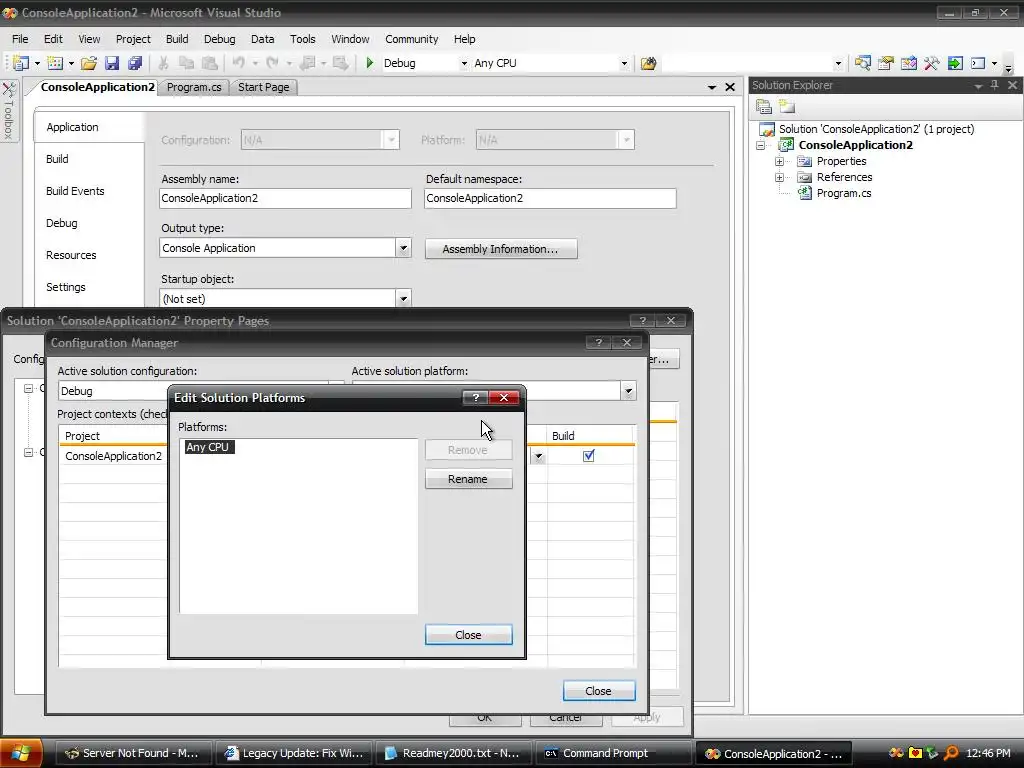Click the Assembly Information button
This screenshot has height=768, width=1024.
[x=501, y=249]
